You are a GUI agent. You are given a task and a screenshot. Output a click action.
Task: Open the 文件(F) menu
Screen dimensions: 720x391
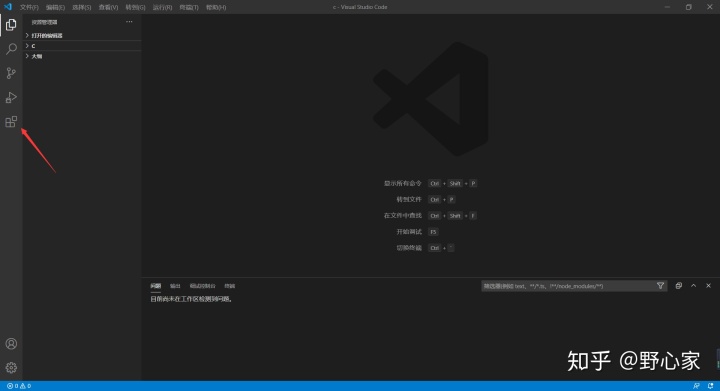(29, 7)
